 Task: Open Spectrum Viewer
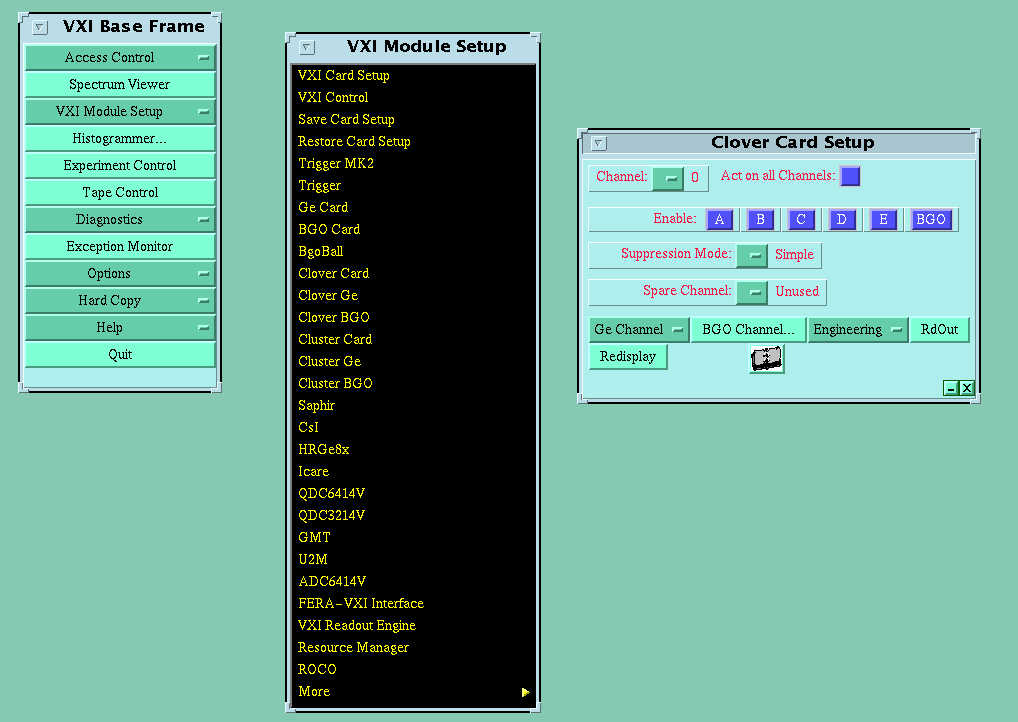120,85
